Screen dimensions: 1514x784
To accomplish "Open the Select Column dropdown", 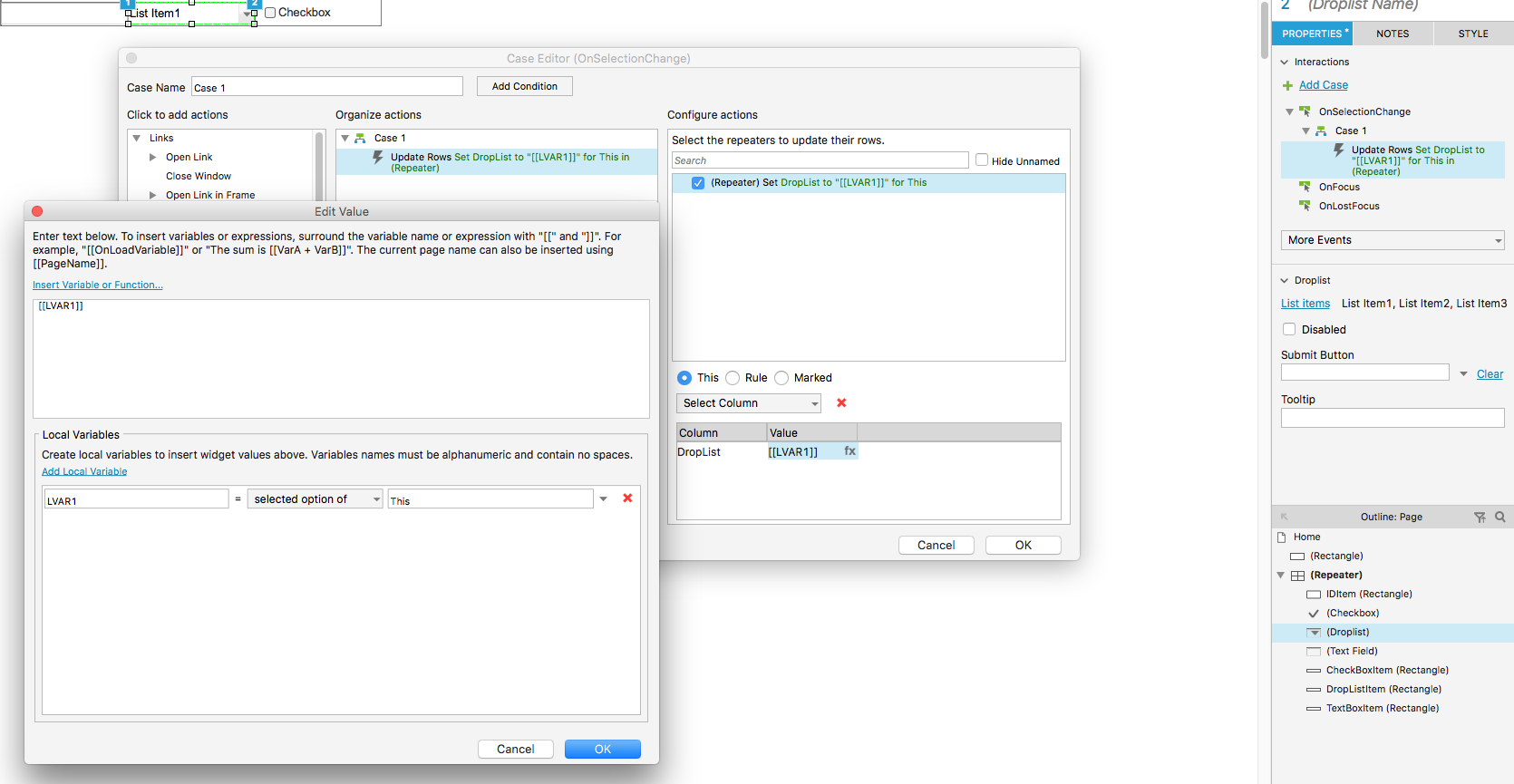I will click(x=748, y=403).
